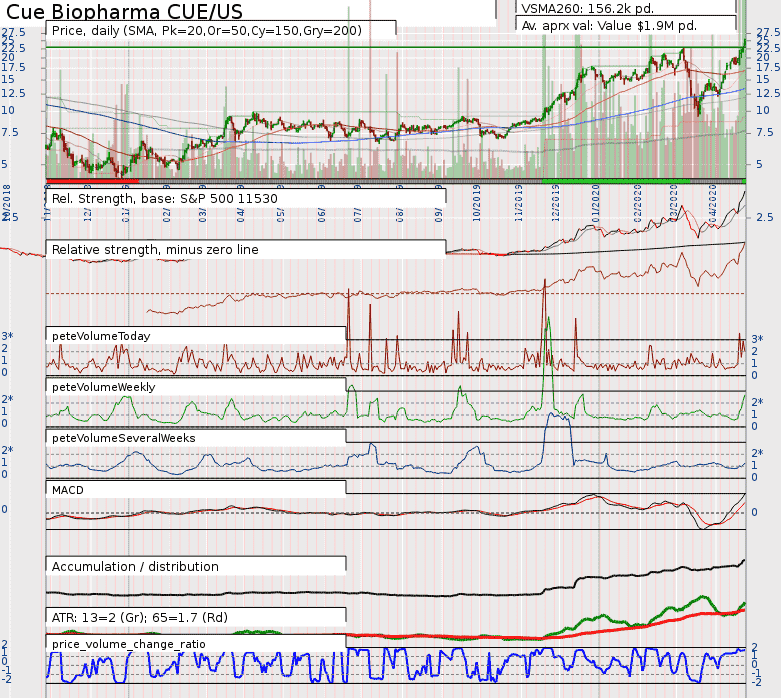781x698 pixels.
Task: Select the 'VSMA260: 156.2k pd.' label
Action: [587, 8]
